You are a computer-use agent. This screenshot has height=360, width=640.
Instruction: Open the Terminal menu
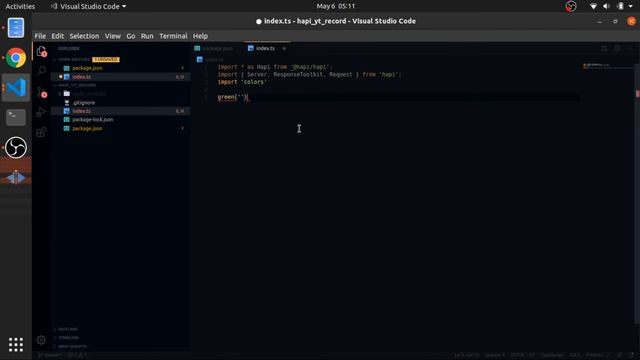[x=173, y=36]
